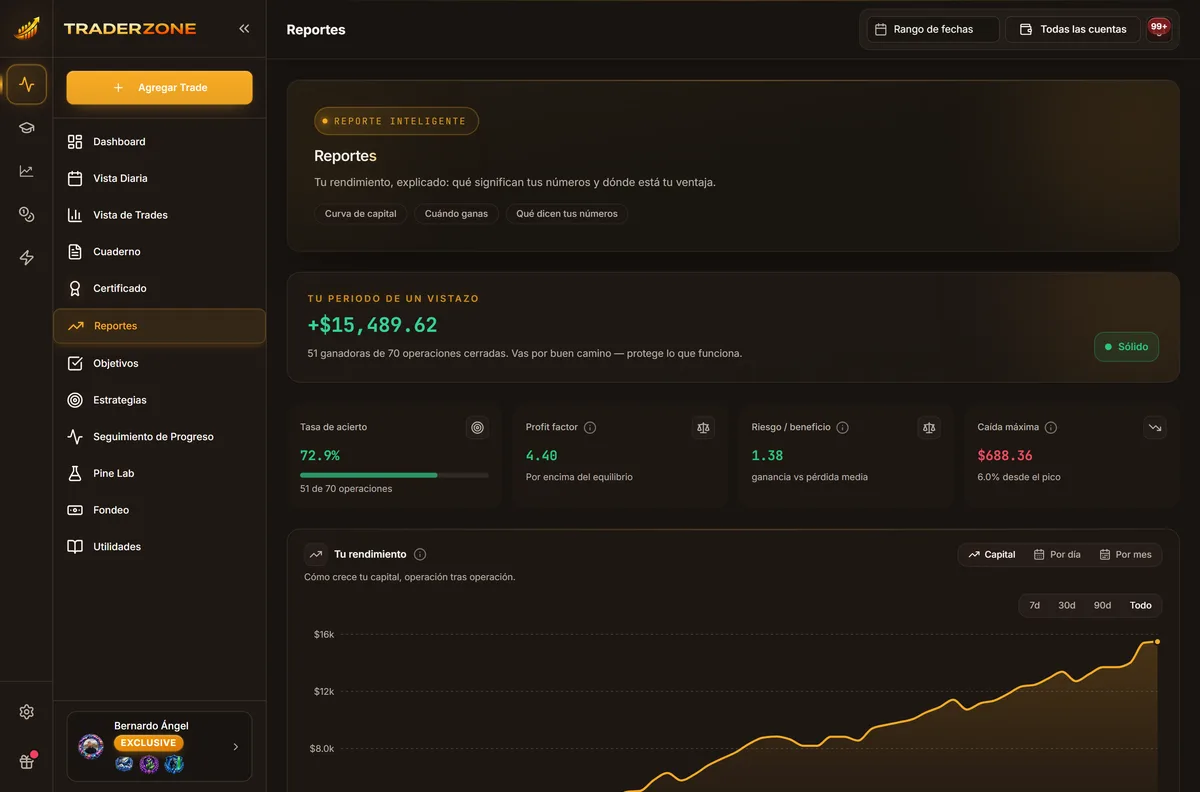The image size is (1200, 792).
Task: Open the line chart icon in left rail
Action: [27, 171]
